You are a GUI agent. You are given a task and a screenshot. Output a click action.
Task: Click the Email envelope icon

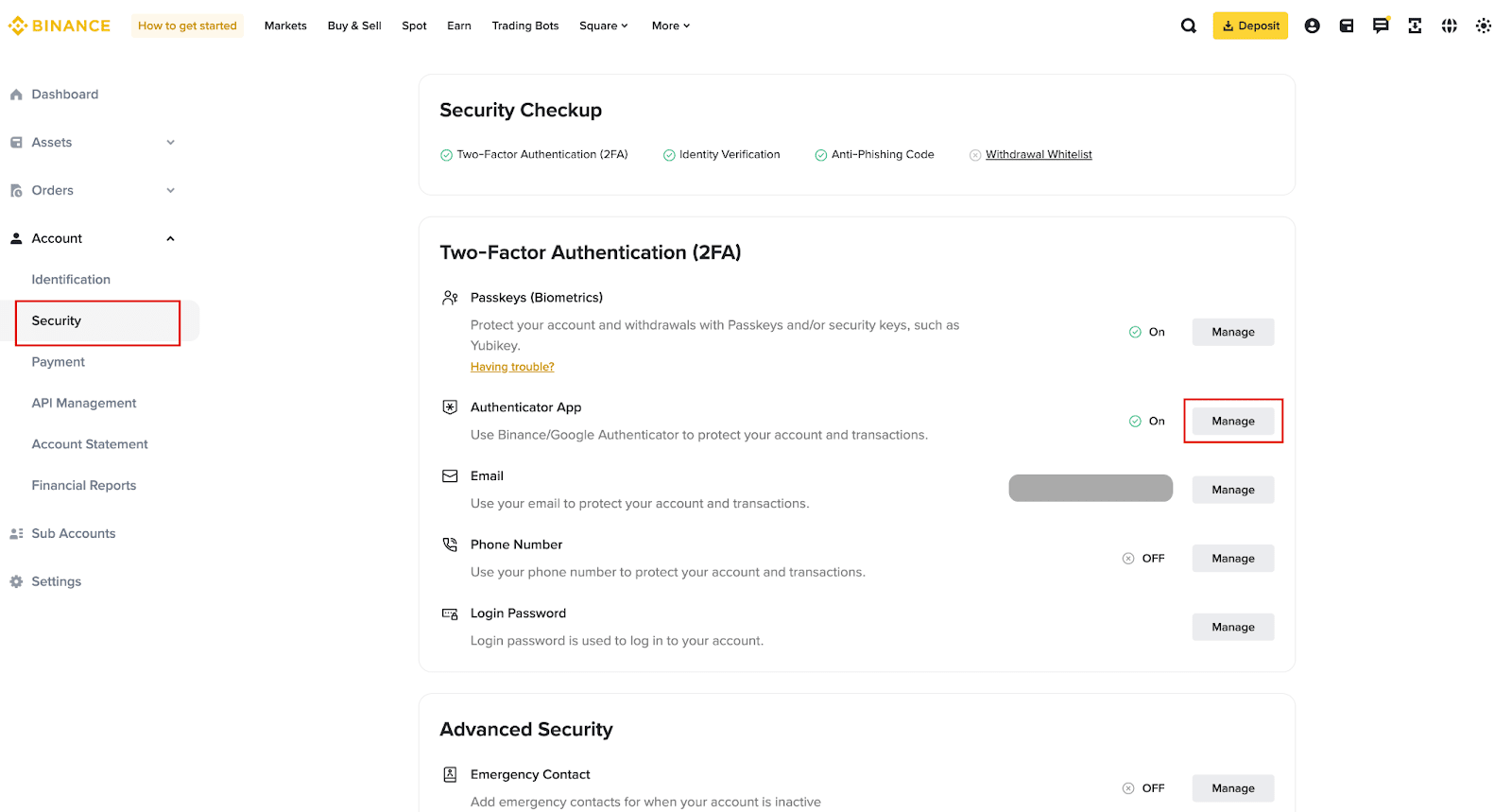tap(450, 476)
